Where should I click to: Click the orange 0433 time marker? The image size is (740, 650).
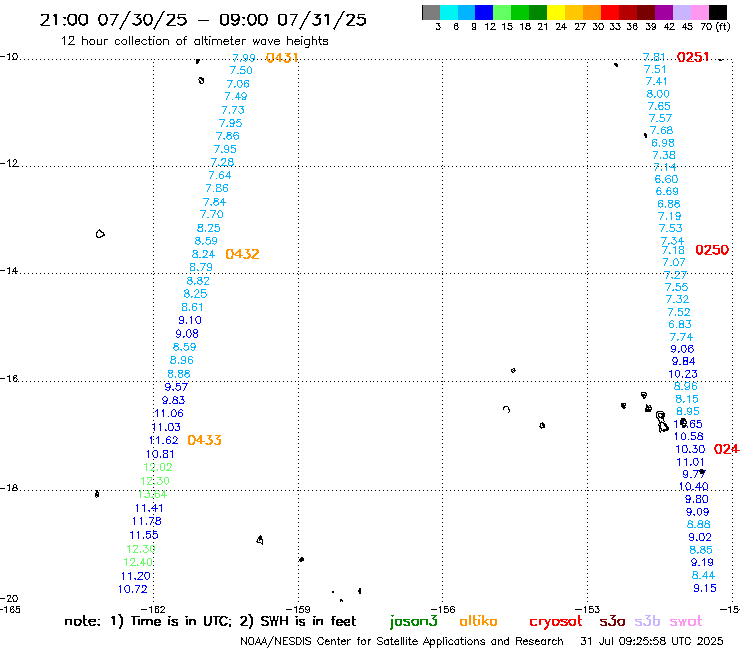(204, 440)
